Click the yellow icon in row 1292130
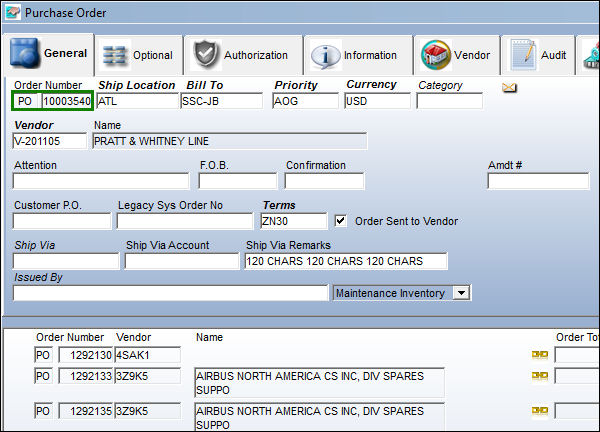The height and width of the screenshot is (432, 600). [540, 355]
